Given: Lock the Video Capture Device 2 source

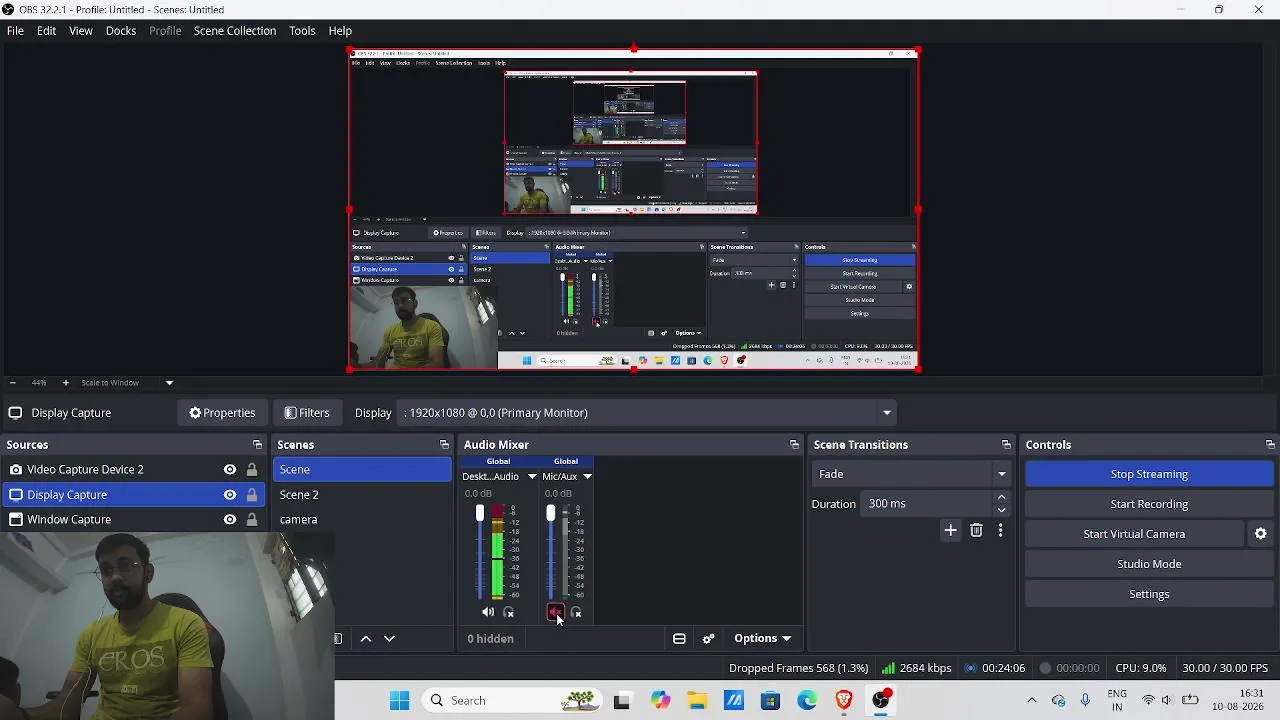Looking at the screenshot, I should click(252, 470).
